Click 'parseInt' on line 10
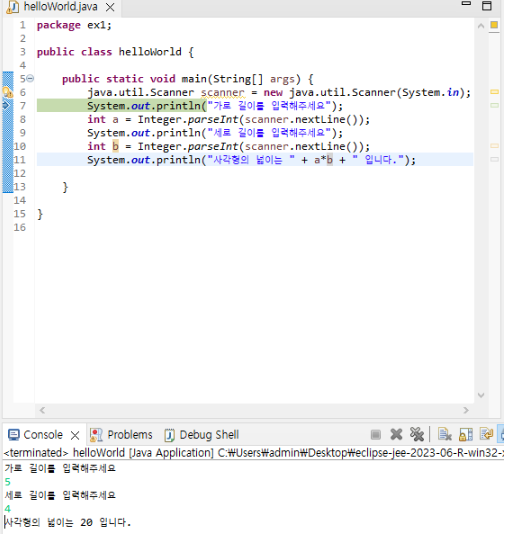The image size is (507, 536). (214, 147)
